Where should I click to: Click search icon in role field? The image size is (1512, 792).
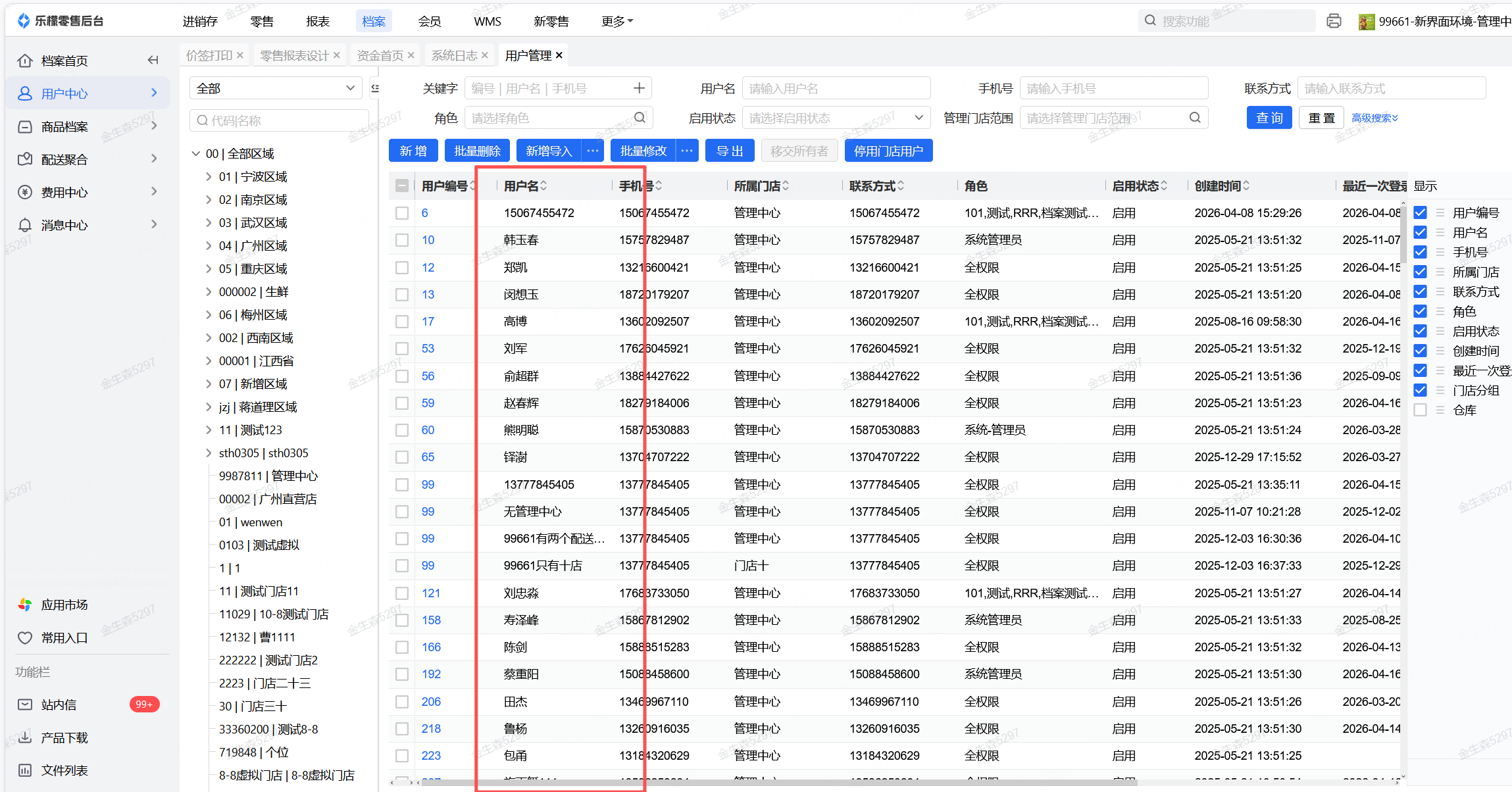pyautogui.click(x=640, y=118)
